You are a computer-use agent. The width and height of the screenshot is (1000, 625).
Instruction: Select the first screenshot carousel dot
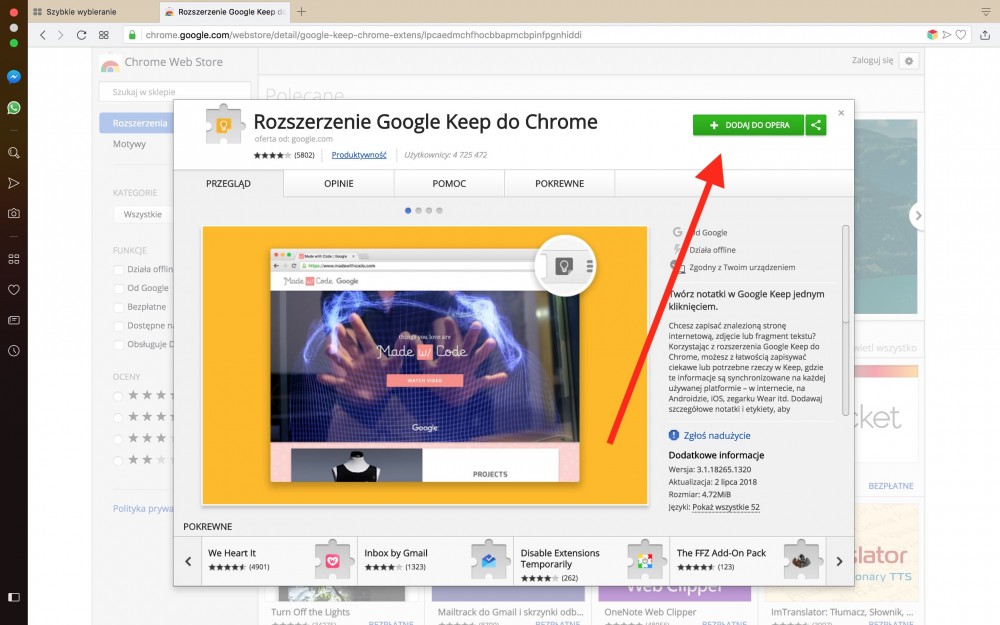point(408,210)
